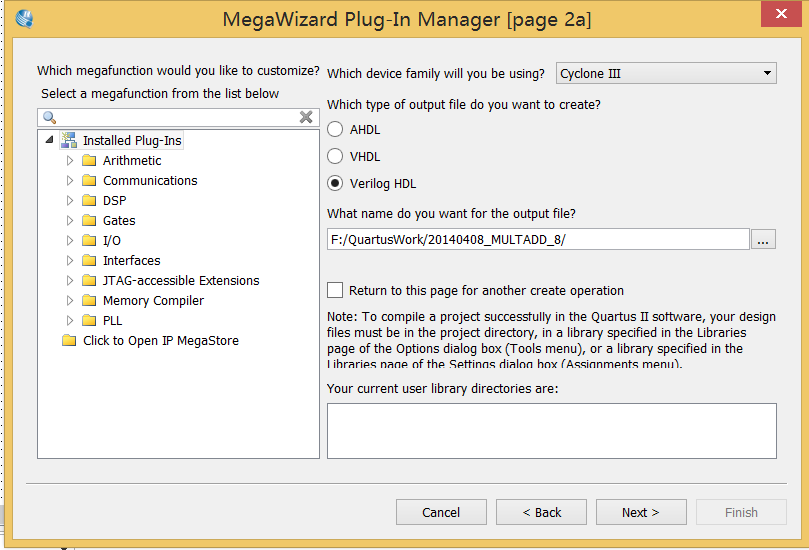Screen dimensions: 809x550
Task: Open the device family dropdown
Action: tap(767, 73)
